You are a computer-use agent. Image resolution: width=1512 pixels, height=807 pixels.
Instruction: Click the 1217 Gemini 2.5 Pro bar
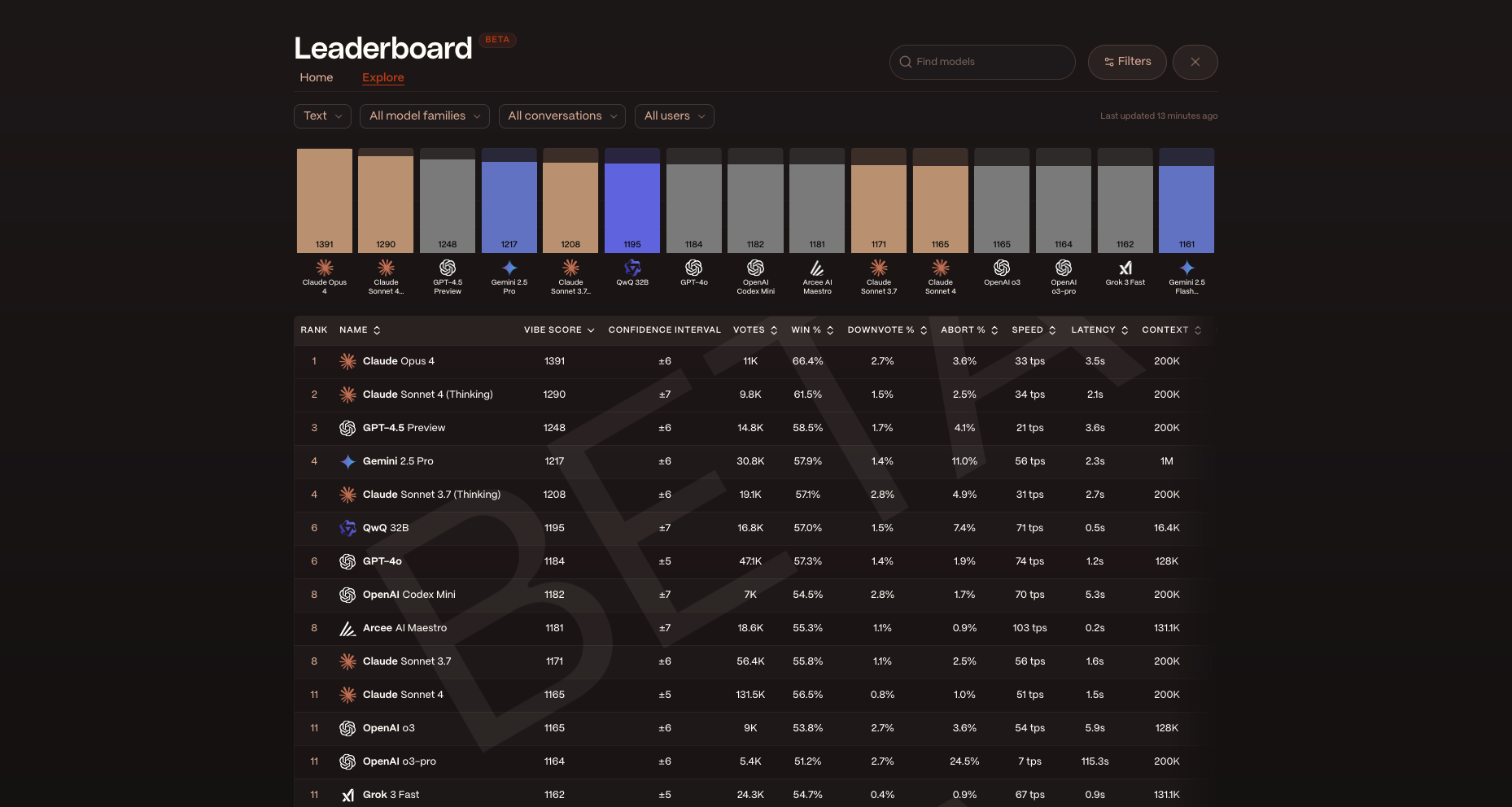point(509,207)
